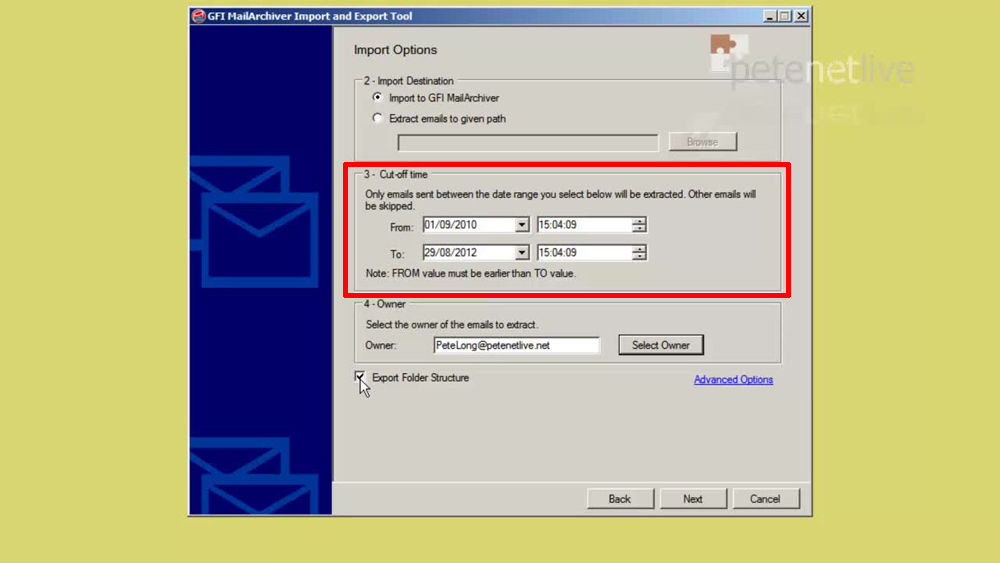Click the Cancel button
The image size is (1000, 563).
pyautogui.click(x=765, y=499)
